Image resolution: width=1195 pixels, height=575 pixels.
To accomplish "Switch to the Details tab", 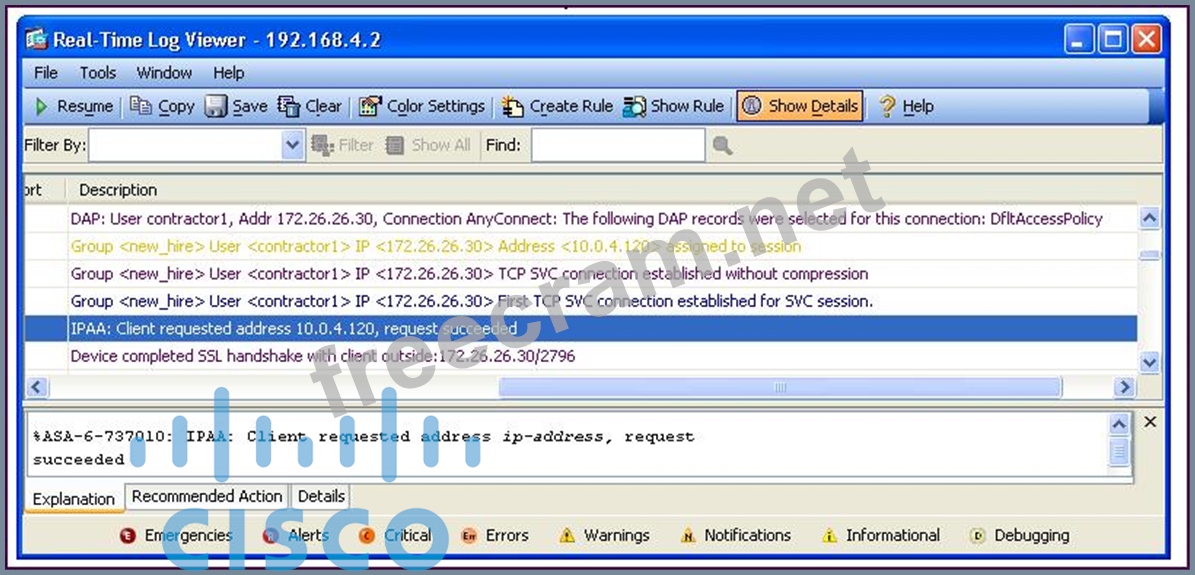I will (x=321, y=496).
